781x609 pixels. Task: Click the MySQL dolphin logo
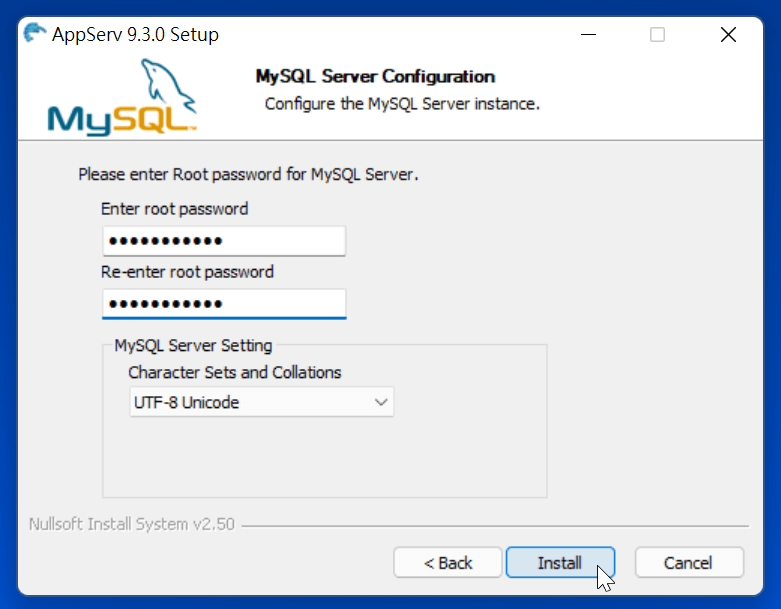click(122, 97)
